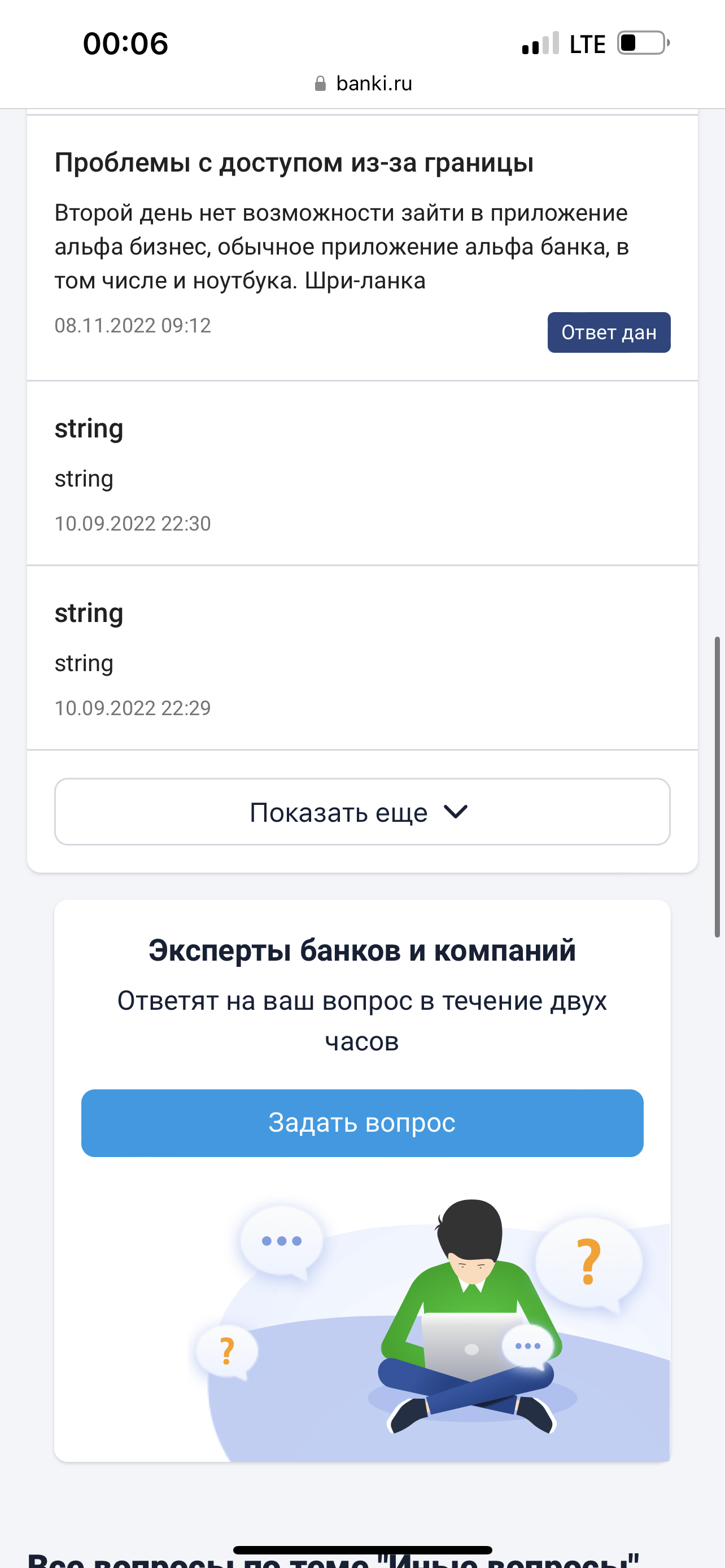725x1568 pixels.
Task: Click the three-dot bubble near the laptop
Action: [x=528, y=1346]
